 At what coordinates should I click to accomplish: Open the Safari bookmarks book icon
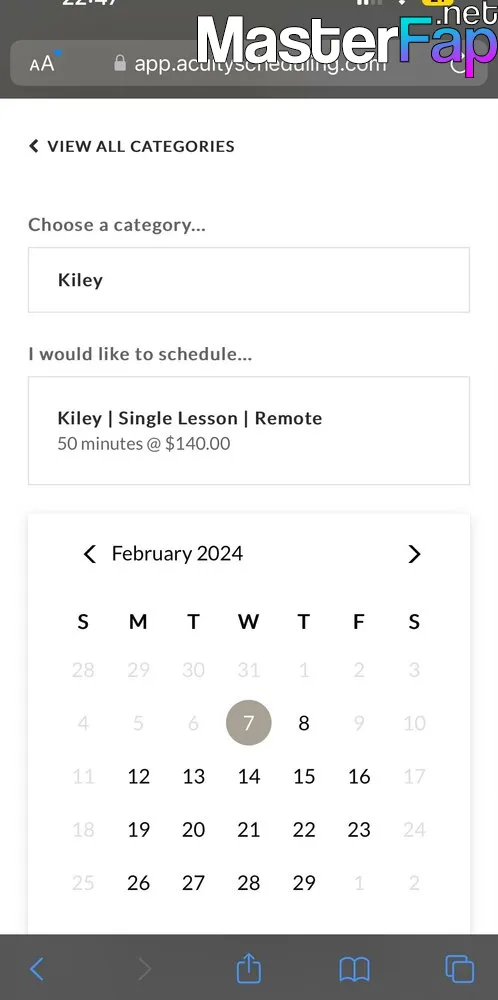pos(354,969)
